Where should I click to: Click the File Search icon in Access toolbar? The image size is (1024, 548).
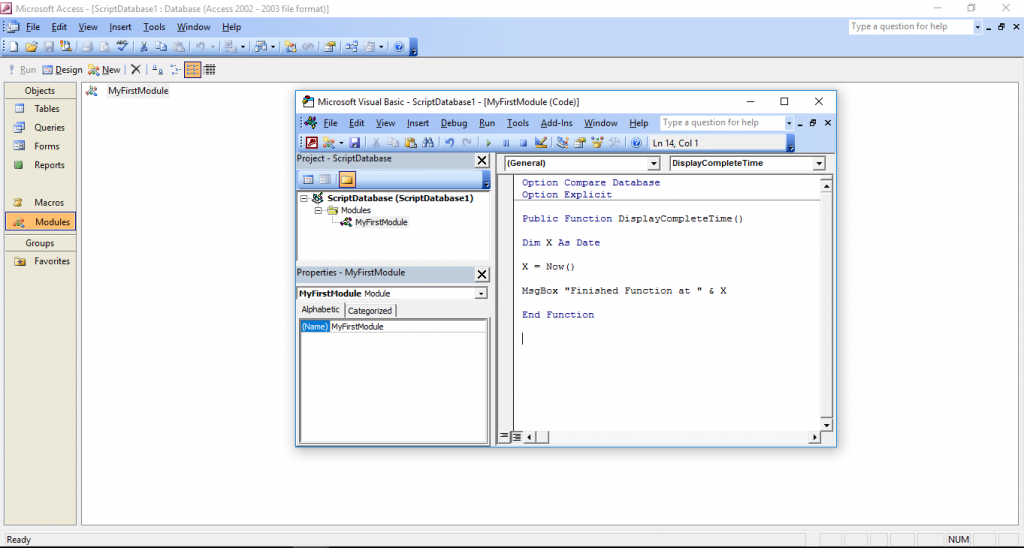pyautogui.click(x=66, y=46)
